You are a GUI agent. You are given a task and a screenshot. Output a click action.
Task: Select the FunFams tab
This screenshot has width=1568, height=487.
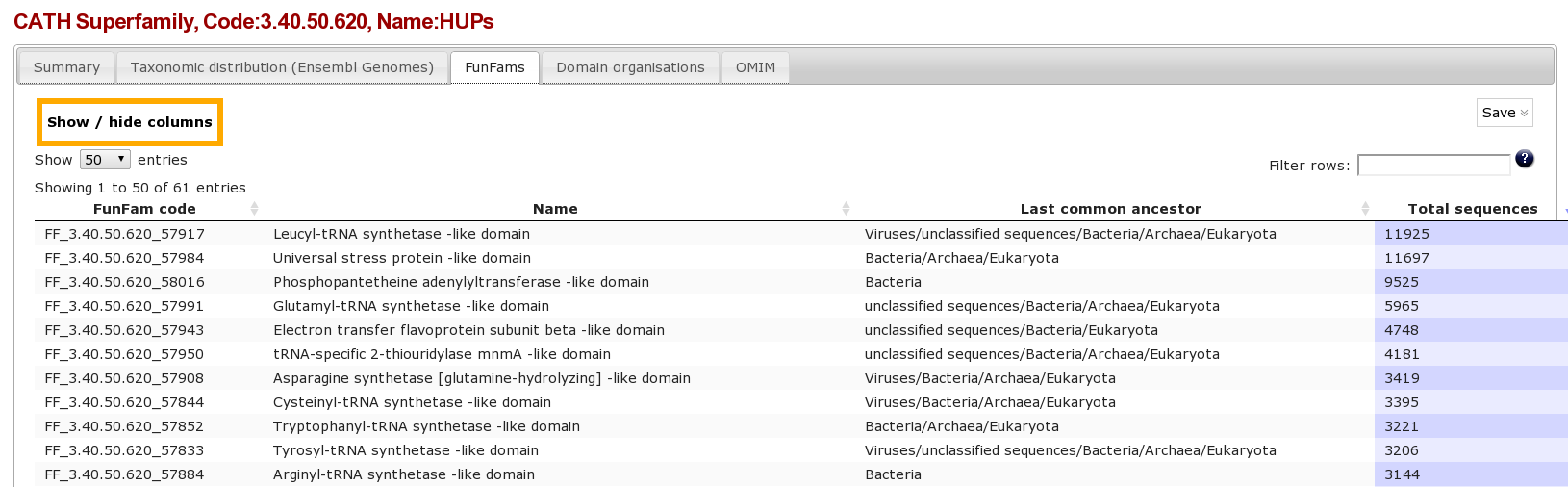[x=494, y=67]
